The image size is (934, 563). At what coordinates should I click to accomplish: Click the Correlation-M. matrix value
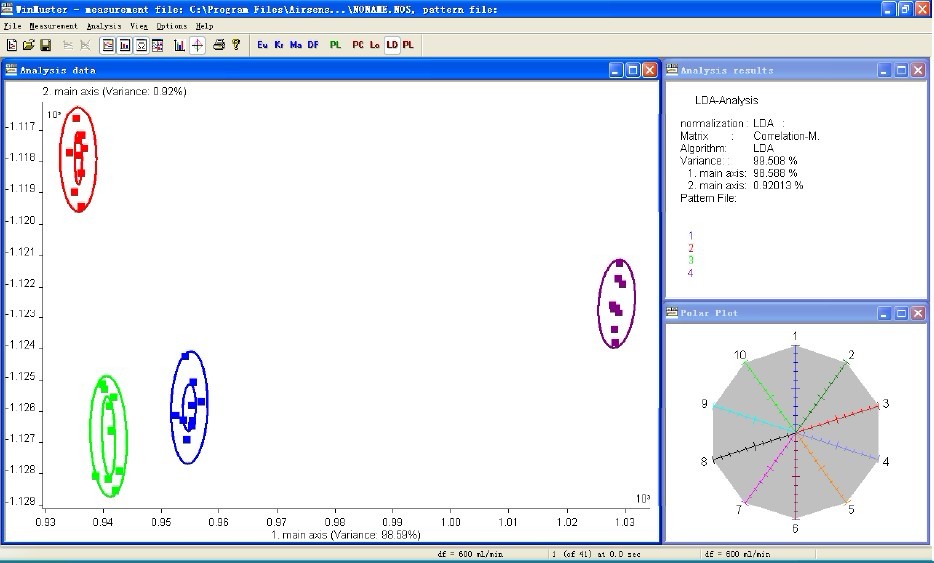pyautogui.click(x=786, y=136)
